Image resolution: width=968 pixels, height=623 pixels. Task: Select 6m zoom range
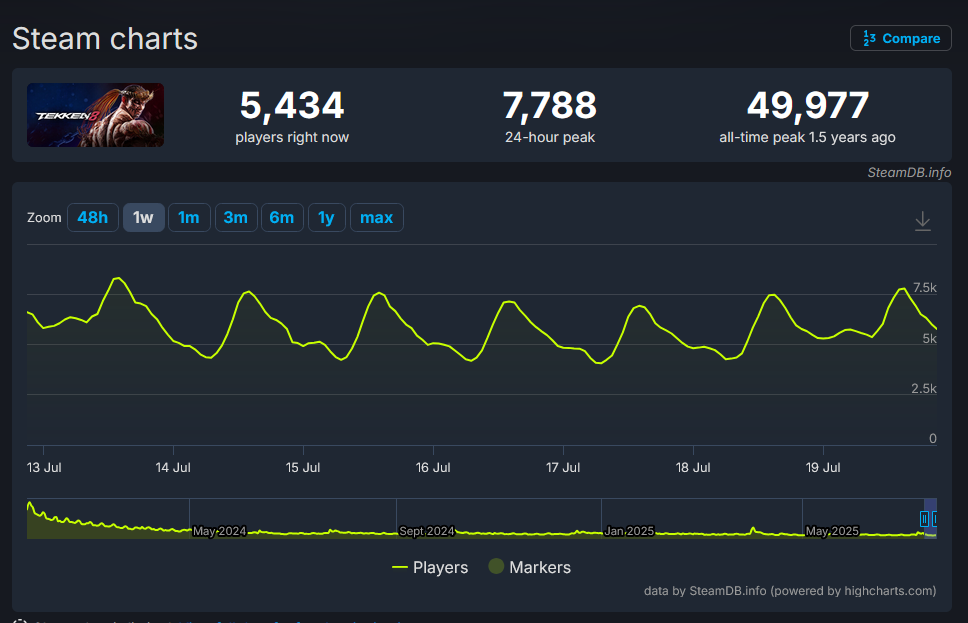(x=282, y=217)
